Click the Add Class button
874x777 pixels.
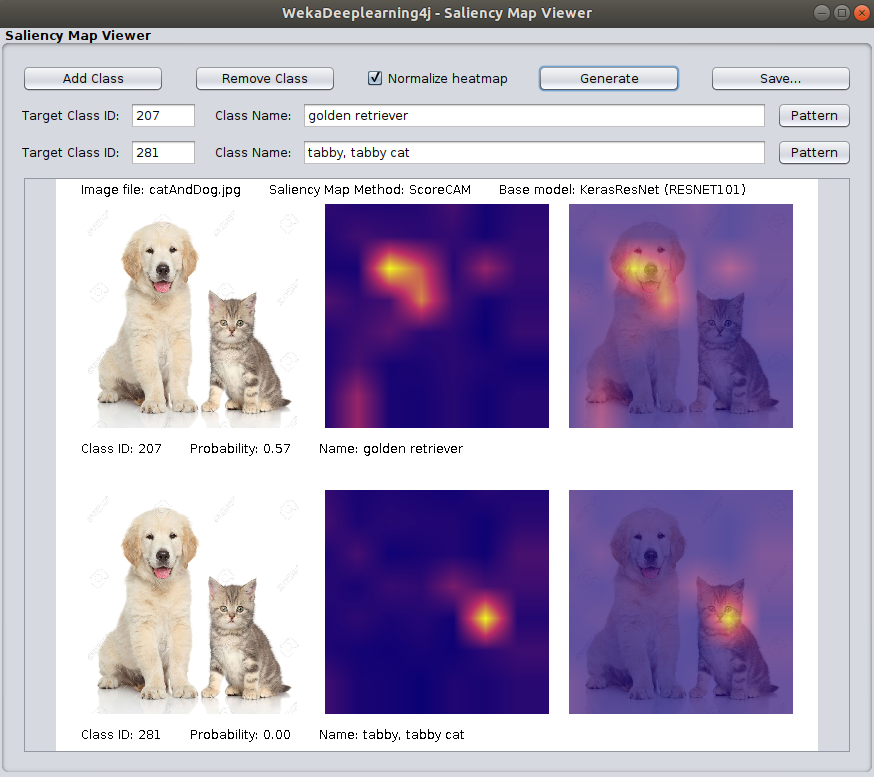93,79
